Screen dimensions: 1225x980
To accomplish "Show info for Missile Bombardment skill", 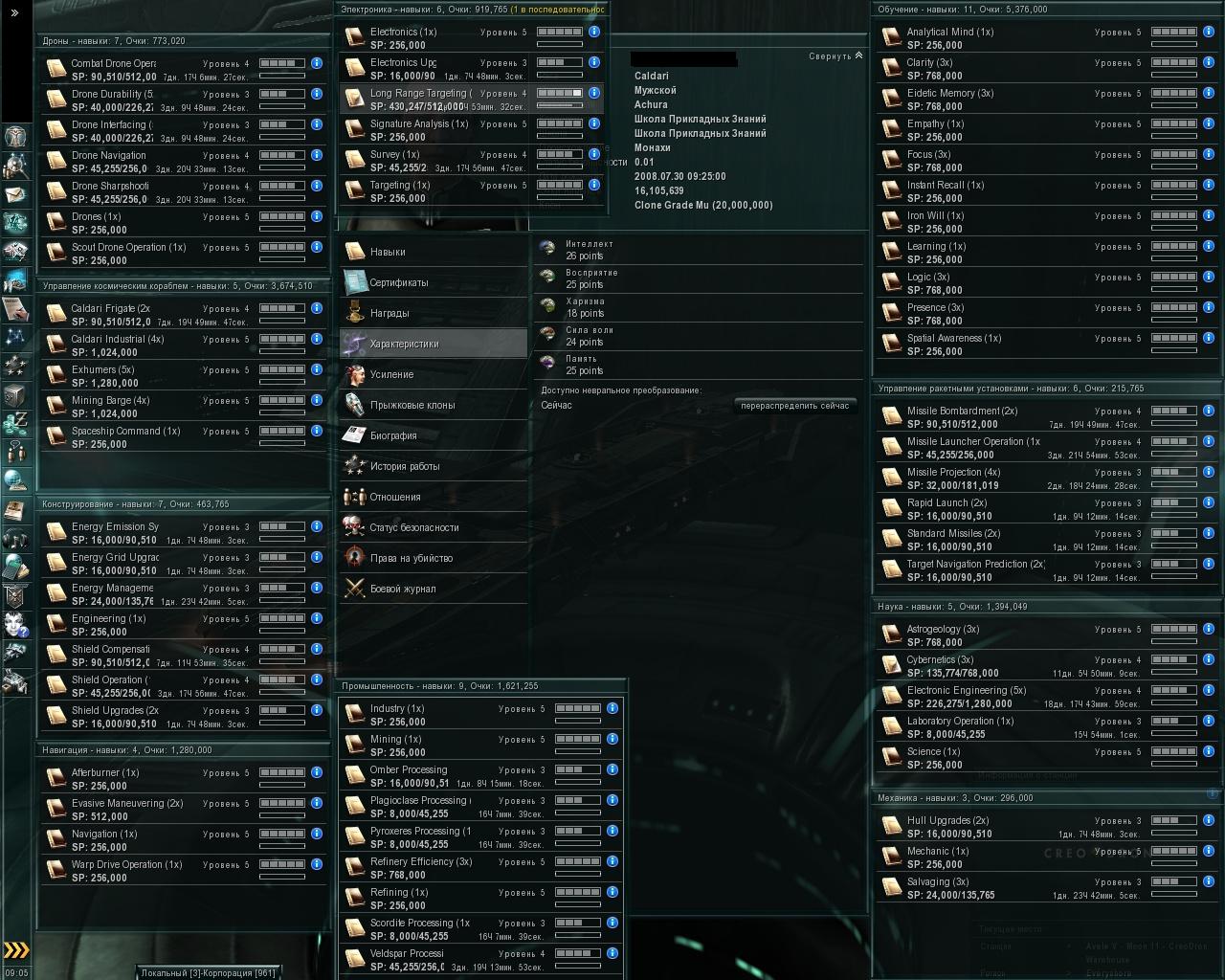I will coord(1209,411).
